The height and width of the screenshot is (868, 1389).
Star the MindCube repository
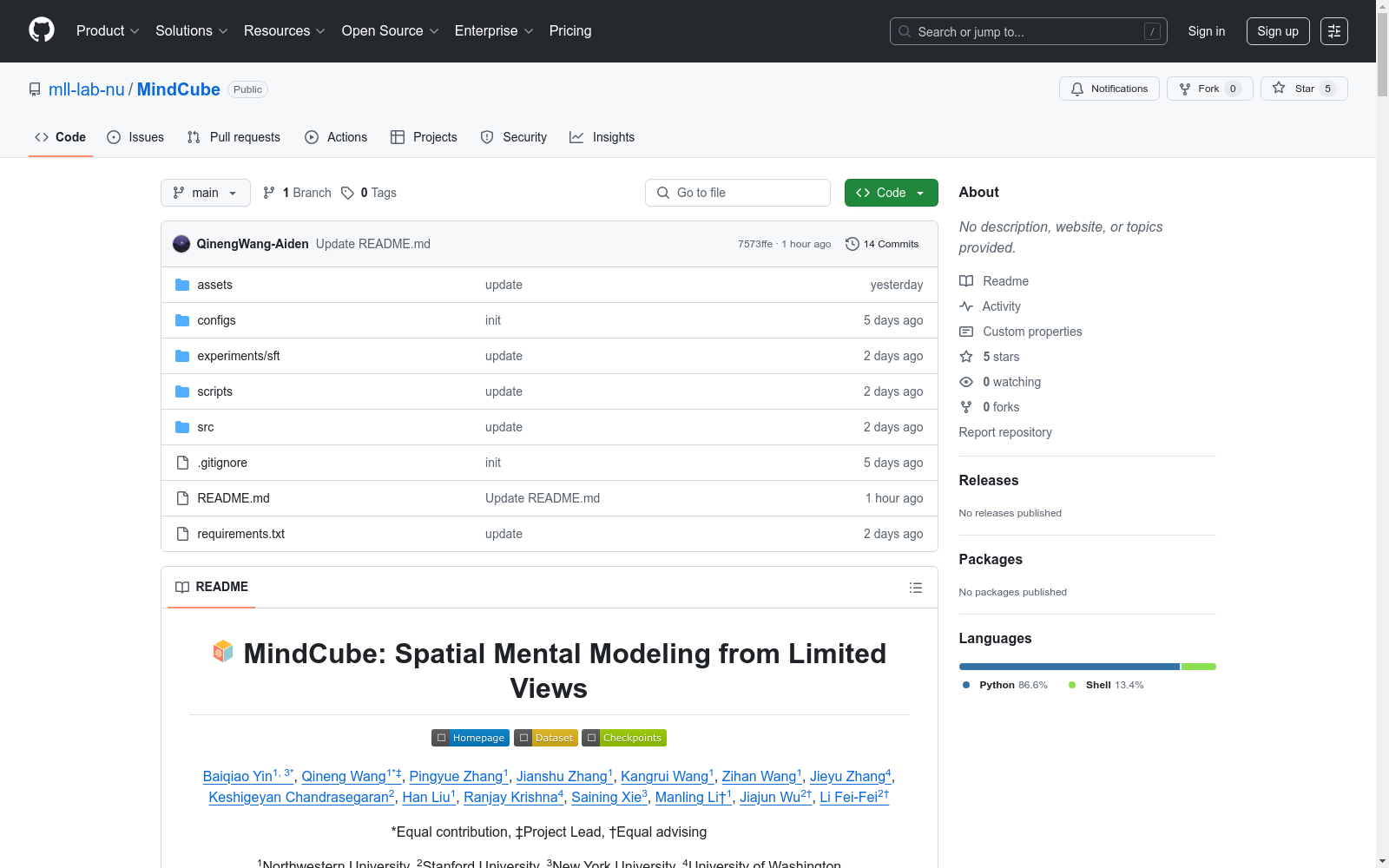1304,89
